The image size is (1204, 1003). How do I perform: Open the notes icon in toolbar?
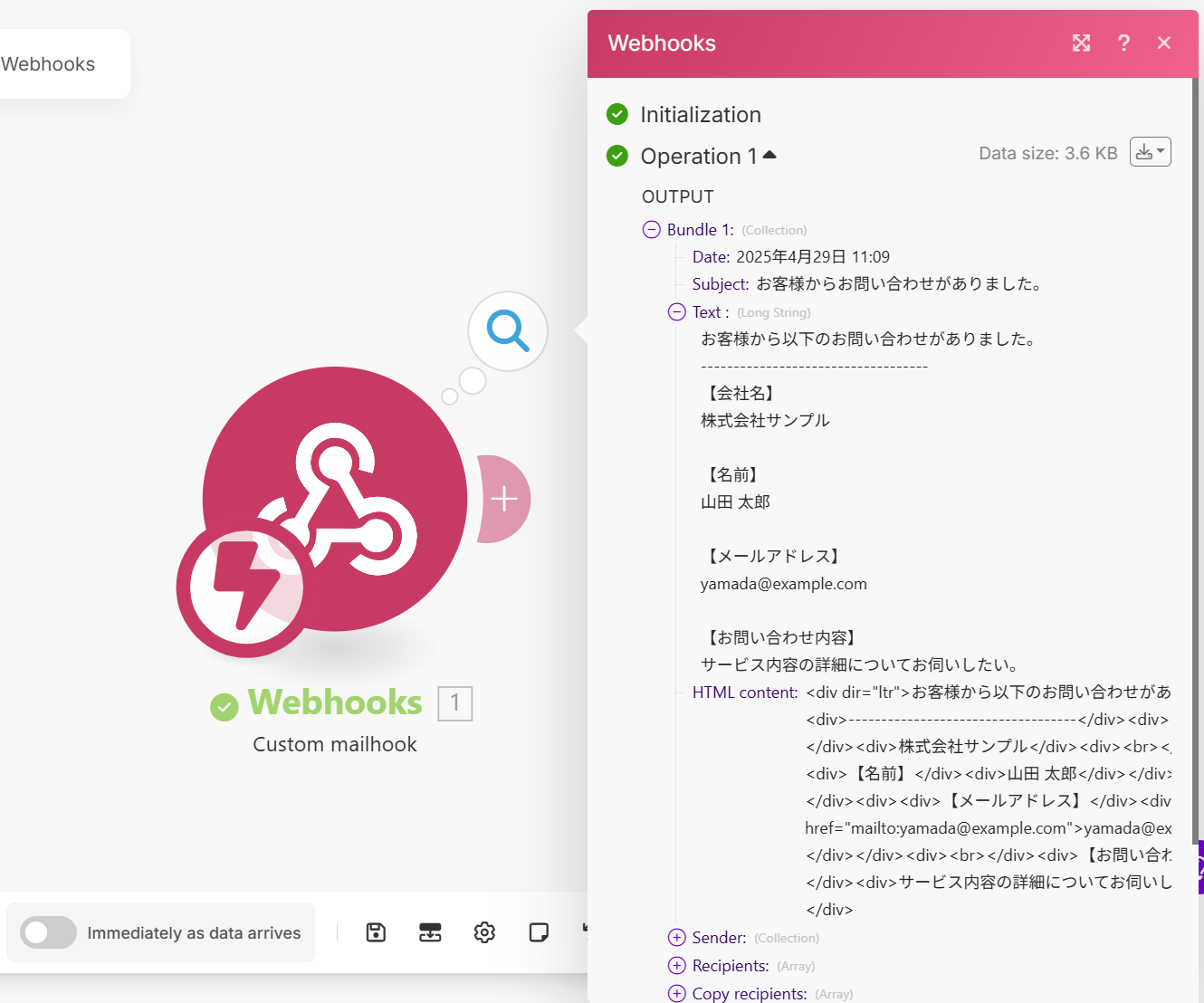[x=539, y=932]
